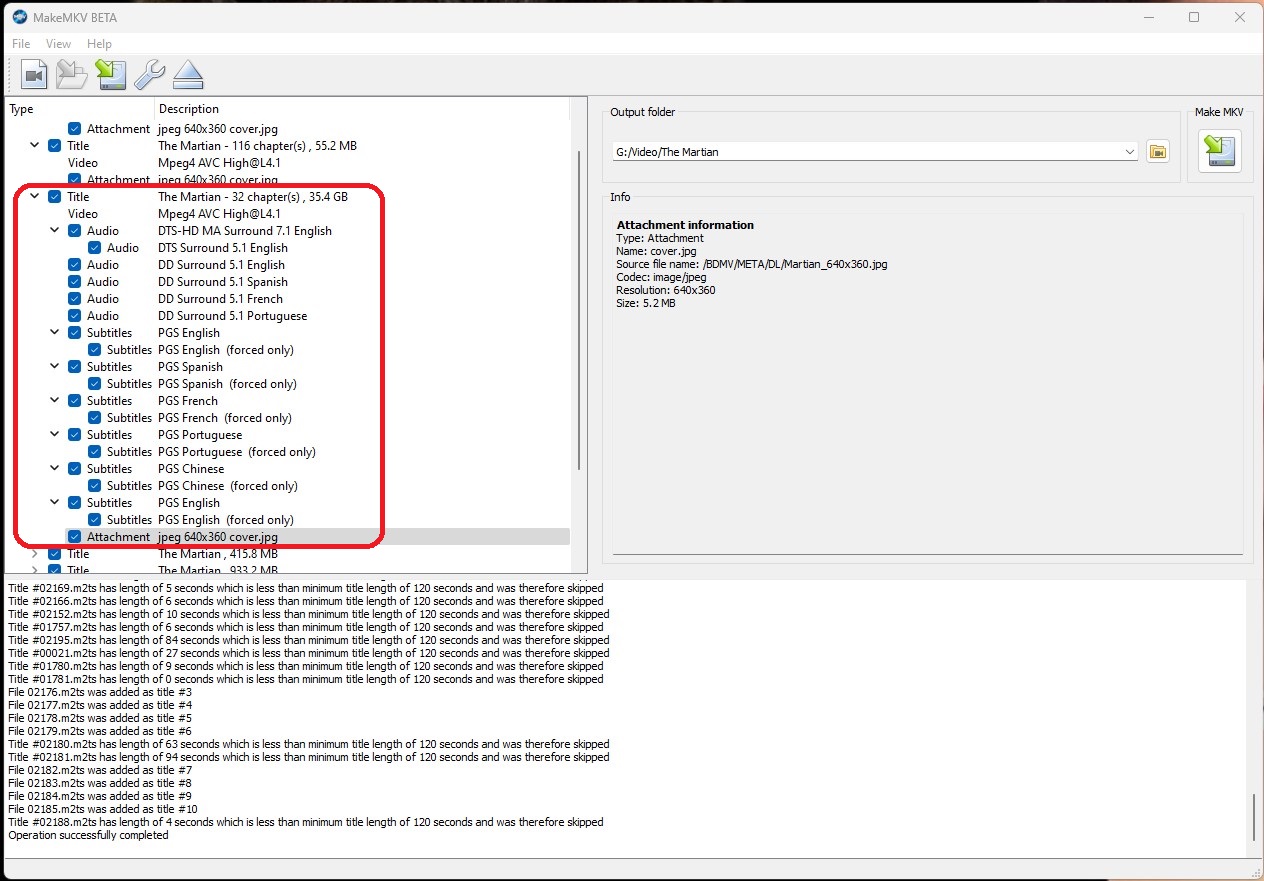Collapse the PGS Spanish subtitles node
The image size is (1264, 881).
coord(55,367)
